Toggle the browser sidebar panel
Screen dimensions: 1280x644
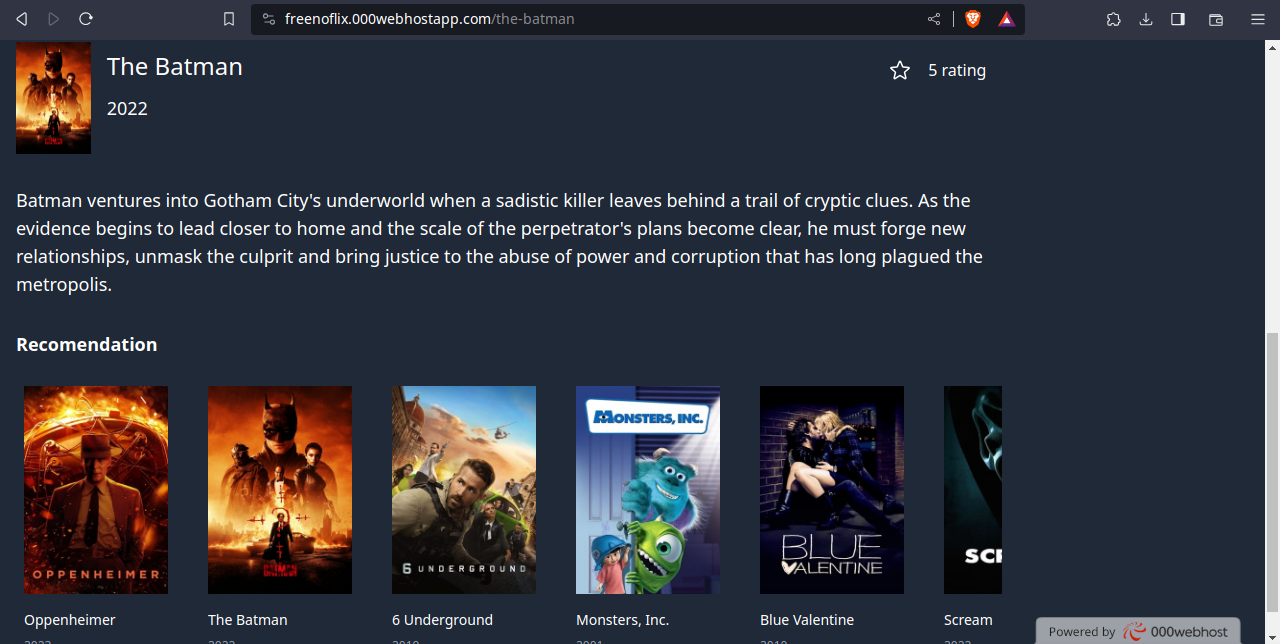click(1178, 19)
